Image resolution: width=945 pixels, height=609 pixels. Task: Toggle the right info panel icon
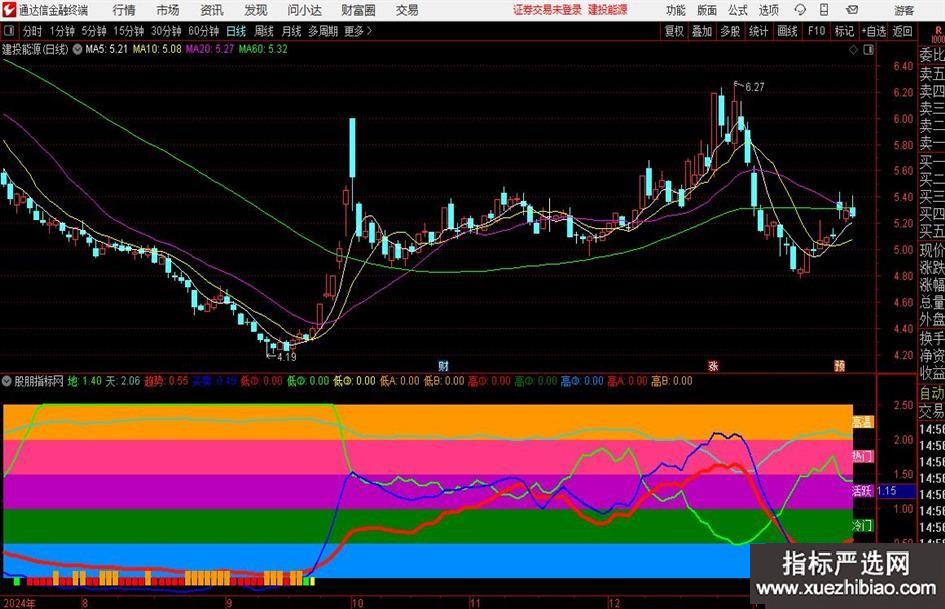868,49
